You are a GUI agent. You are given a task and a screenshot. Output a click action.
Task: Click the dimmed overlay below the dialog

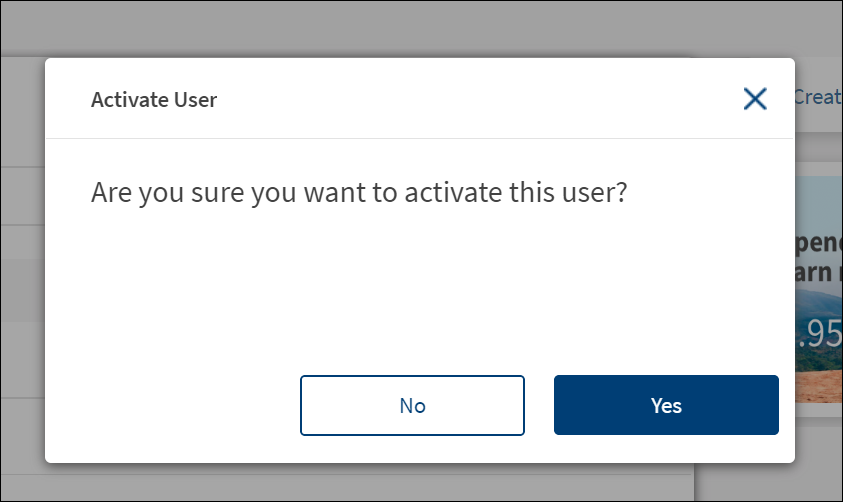pyautogui.click(x=400, y=482)
